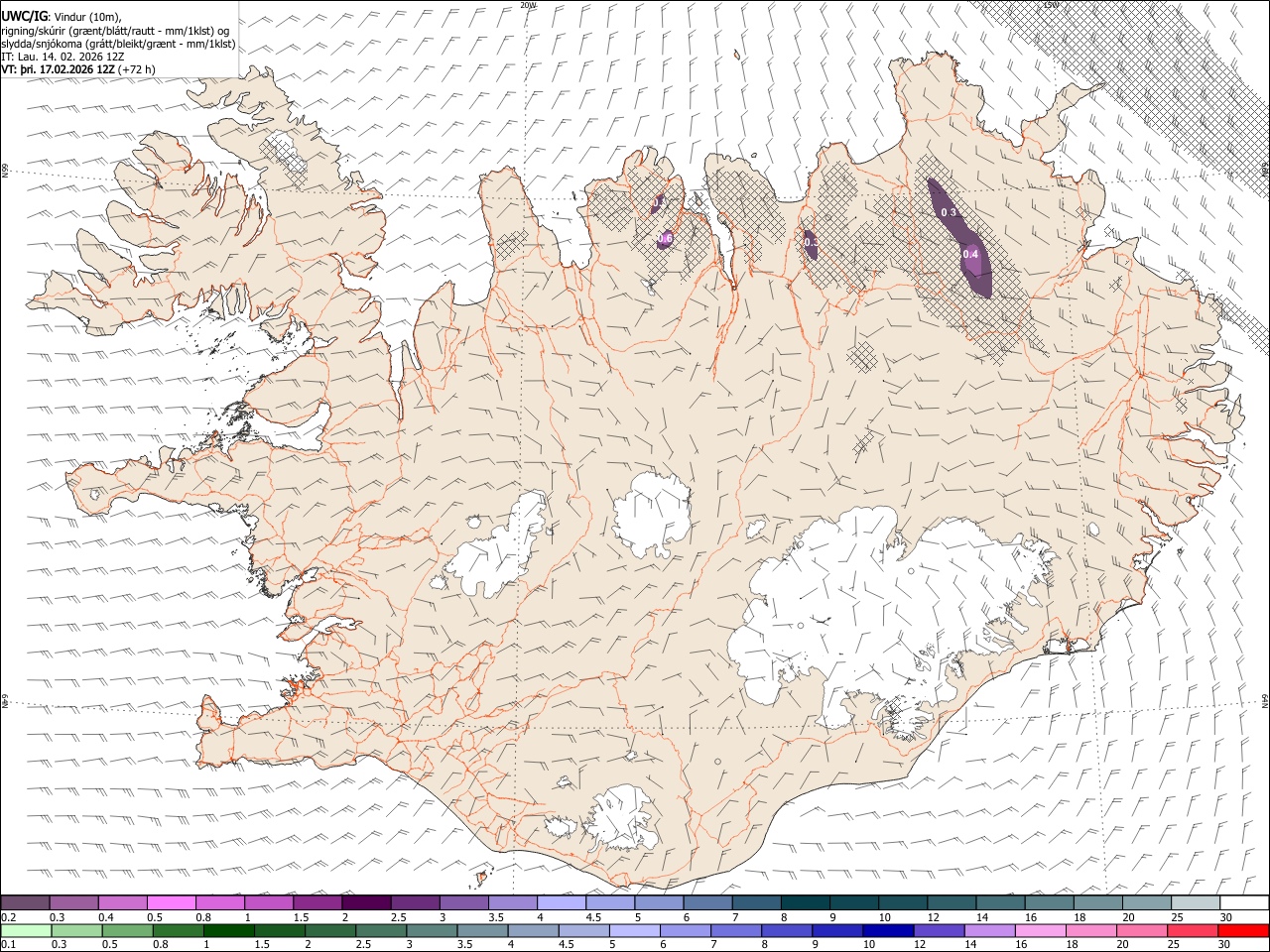
Task: Click the '(+72 h)' forecast offset text
Action: click(x=136, y=70)
